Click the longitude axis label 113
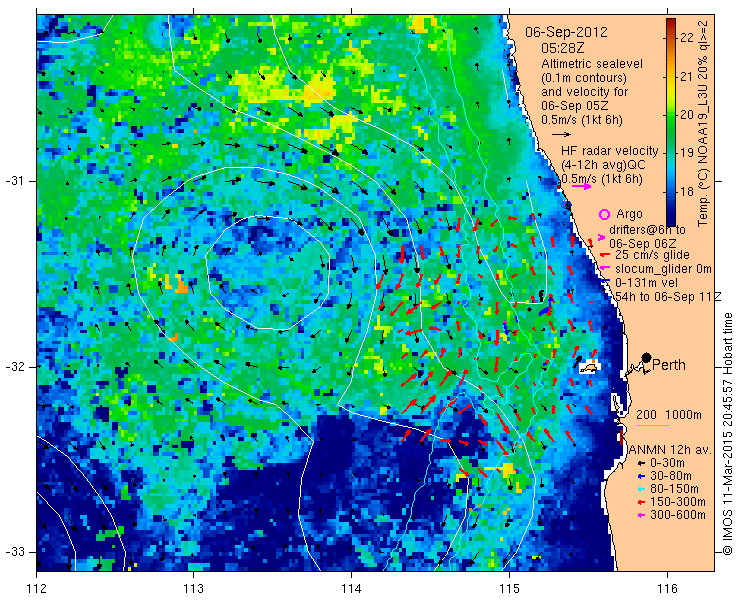 coord(193,589)
